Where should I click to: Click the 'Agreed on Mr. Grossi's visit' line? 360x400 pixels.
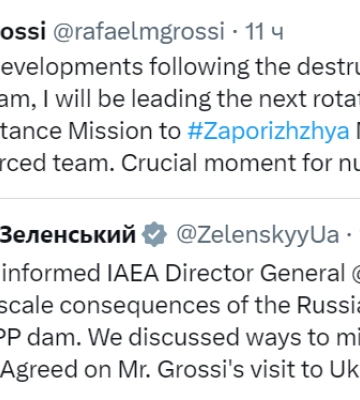point(180,370)
